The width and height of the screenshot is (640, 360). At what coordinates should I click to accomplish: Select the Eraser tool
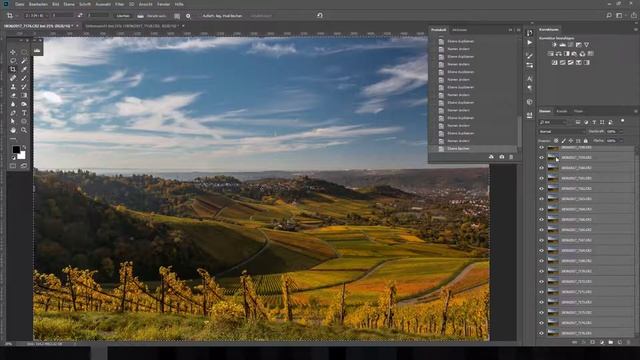click(x=13, y=95)
